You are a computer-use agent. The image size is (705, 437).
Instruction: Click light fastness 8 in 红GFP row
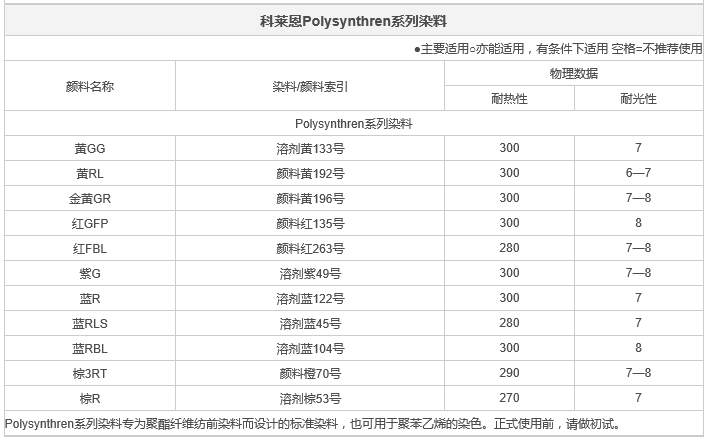pos(638,223)
